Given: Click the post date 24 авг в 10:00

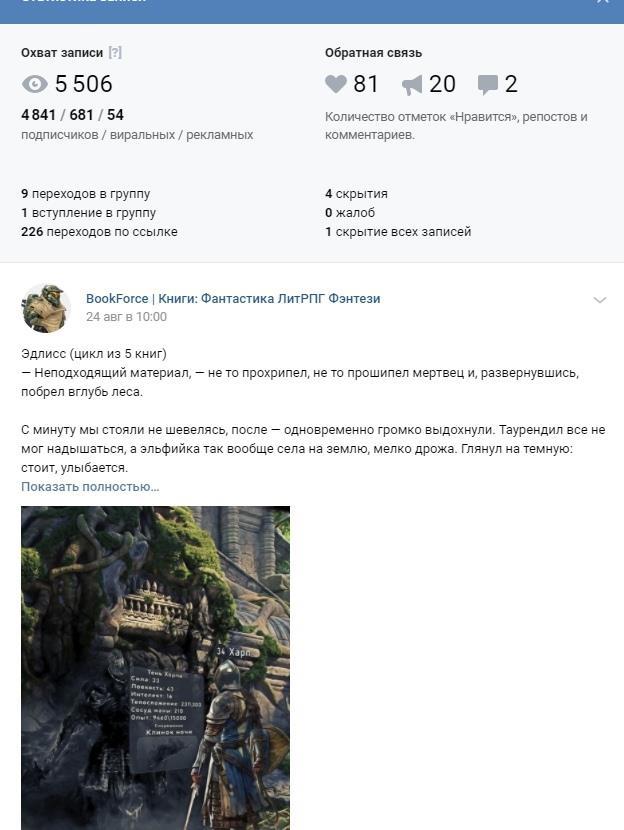Looking at the screenshot, I should (126, 317).
